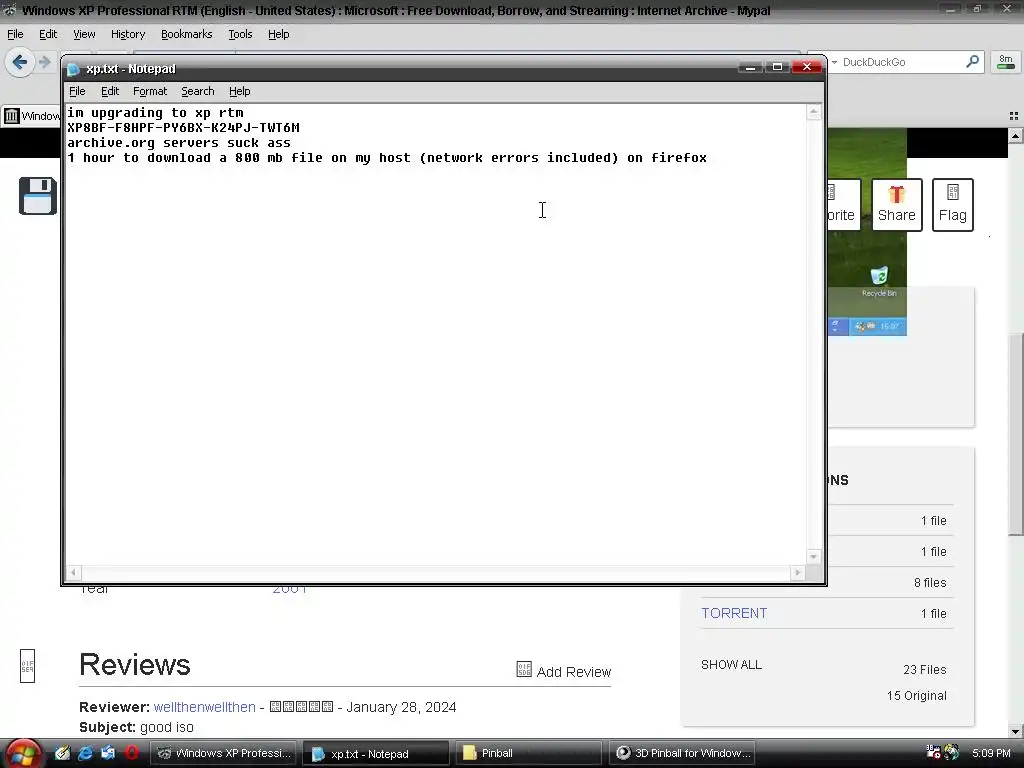Click the list-all-tabs grid icon
1024x768 pixels.
(1014, 116)
